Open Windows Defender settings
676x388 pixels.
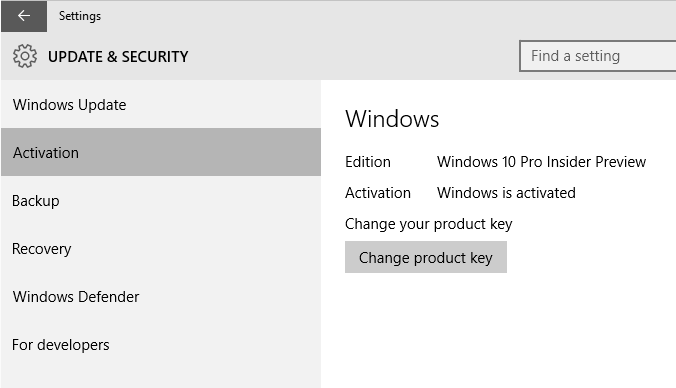(x=161, y=297)
